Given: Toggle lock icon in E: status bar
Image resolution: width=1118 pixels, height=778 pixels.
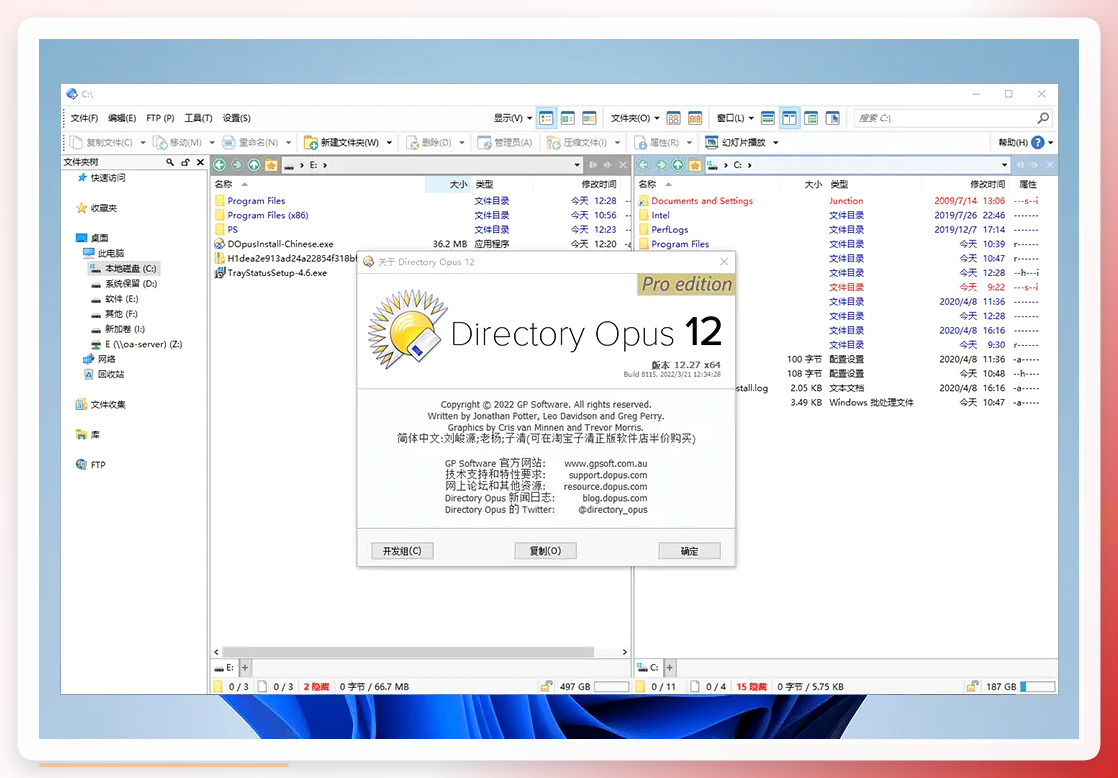Looking at the screenshot, I should click(546, 686).
